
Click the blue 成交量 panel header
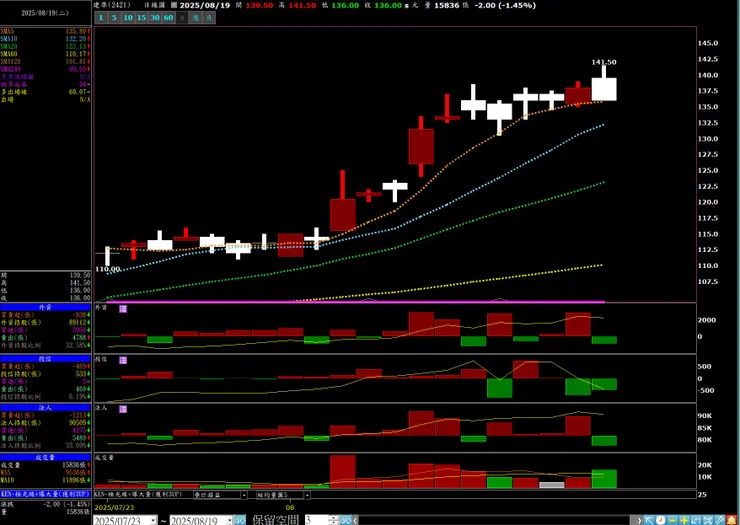(x=45, y=457)
